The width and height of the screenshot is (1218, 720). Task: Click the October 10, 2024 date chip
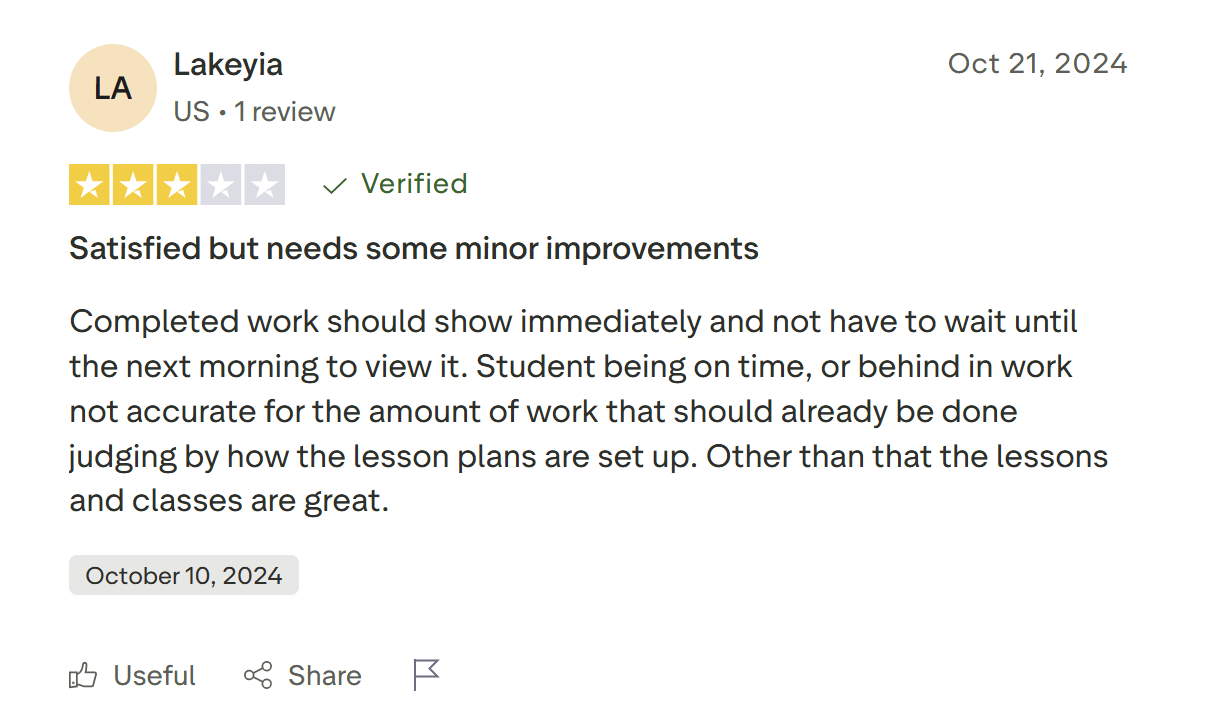click(x=183, y=575)
